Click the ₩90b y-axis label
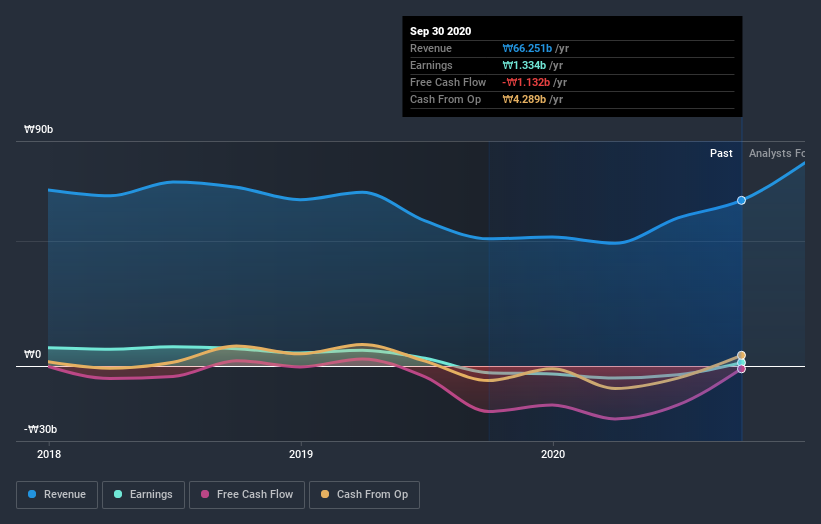Image resolution: width=821 pixels, height=524 pixels. (38, 129)
